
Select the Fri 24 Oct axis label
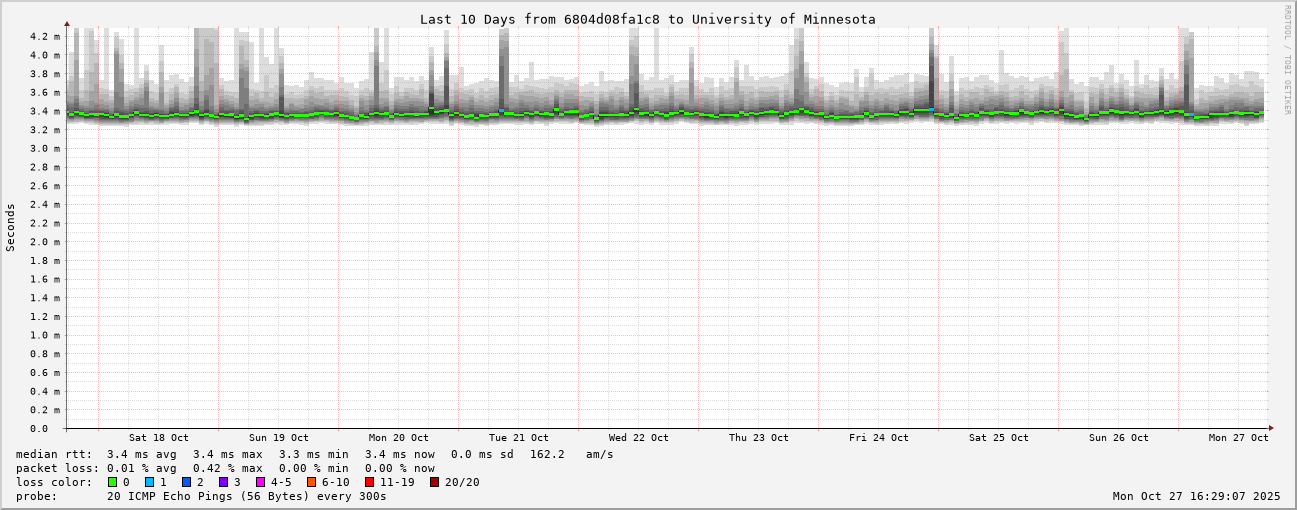[878, 438]
